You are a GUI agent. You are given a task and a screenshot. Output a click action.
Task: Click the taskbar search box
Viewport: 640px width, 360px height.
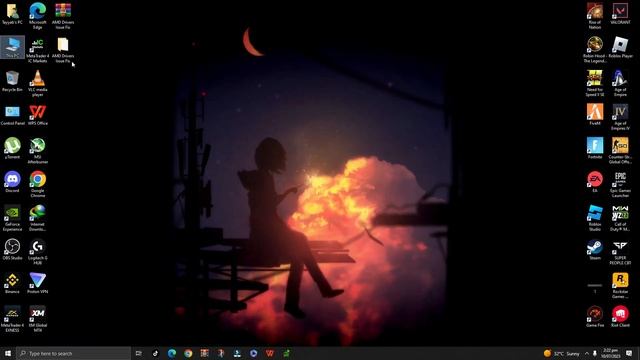point(74,353)
